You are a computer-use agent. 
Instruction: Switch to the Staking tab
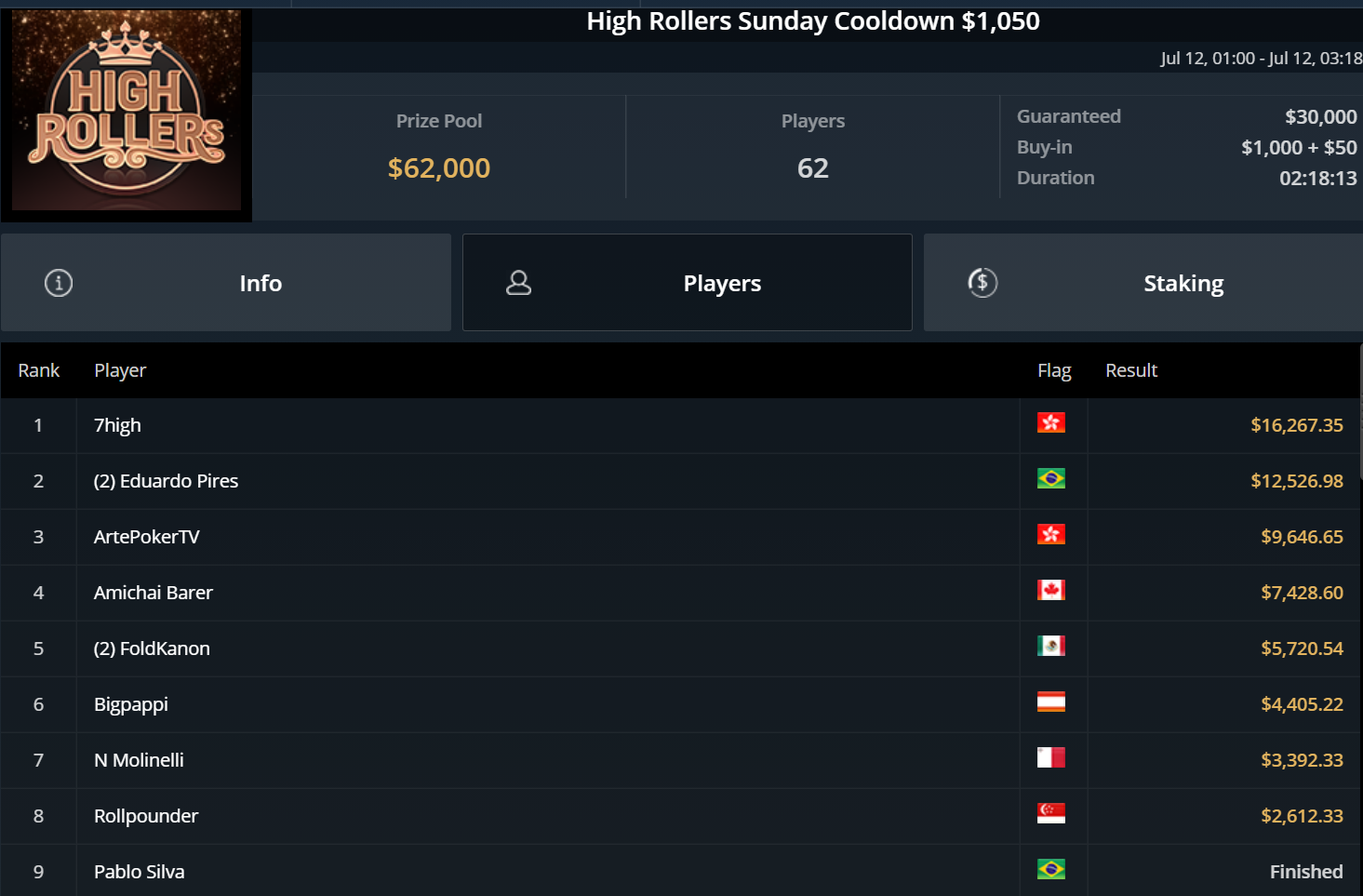coord(1183,283)
